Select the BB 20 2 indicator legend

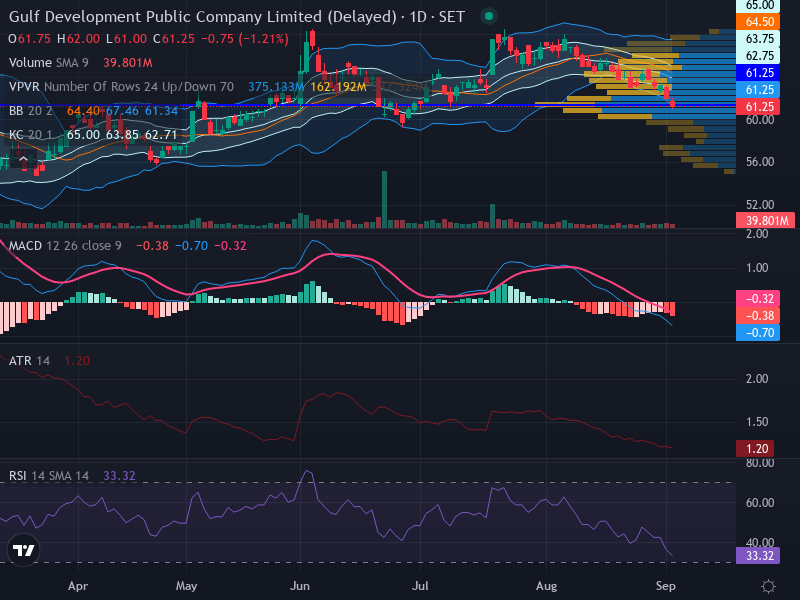click(30, 111)
